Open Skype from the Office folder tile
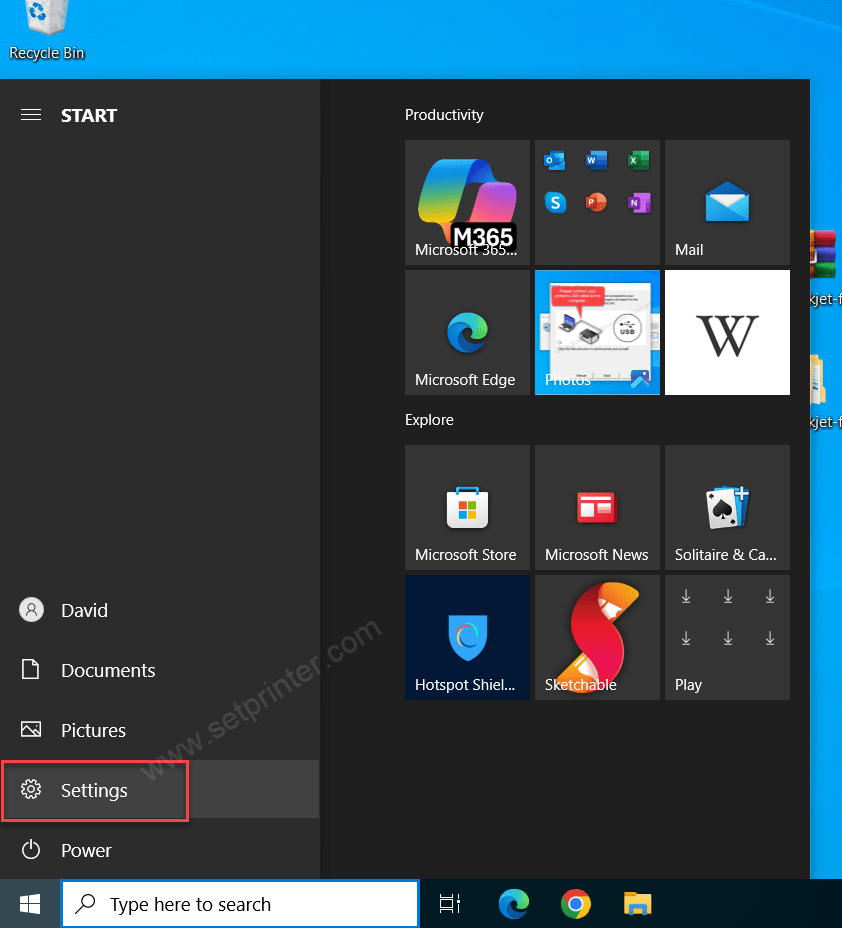This screenshot has height=928, width=842. coord(555,203)
